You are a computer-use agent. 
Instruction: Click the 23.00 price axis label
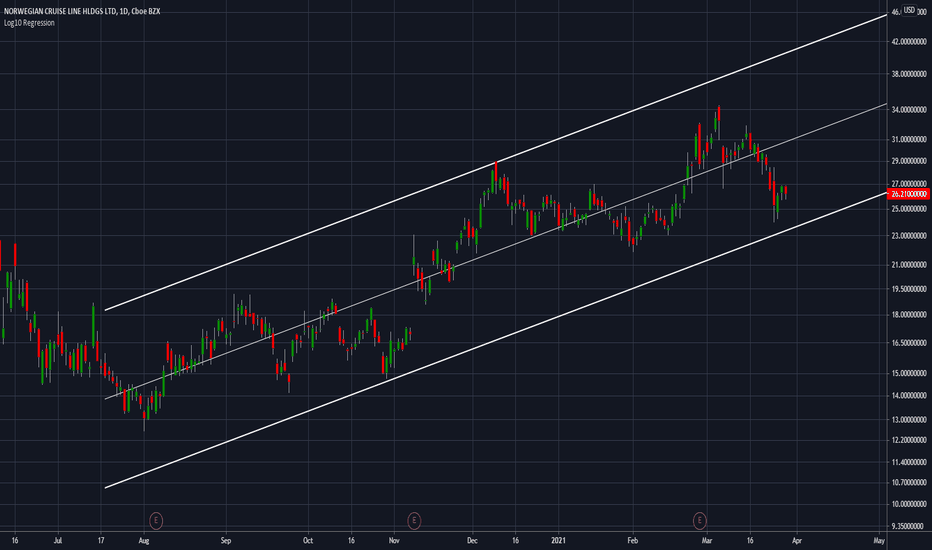click(909, 236)
